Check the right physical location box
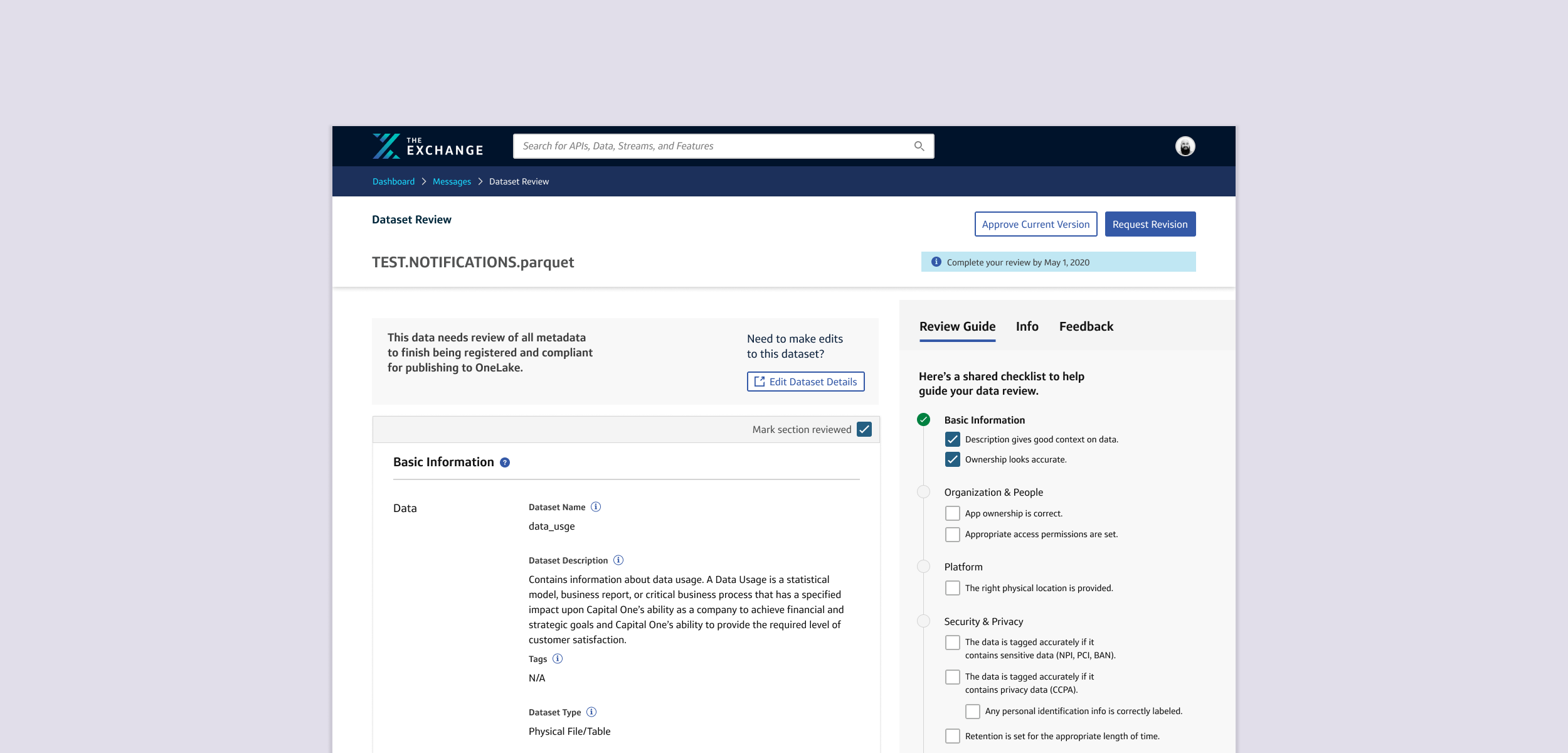Screen dimensions: 1568x753 pos(952,588)
